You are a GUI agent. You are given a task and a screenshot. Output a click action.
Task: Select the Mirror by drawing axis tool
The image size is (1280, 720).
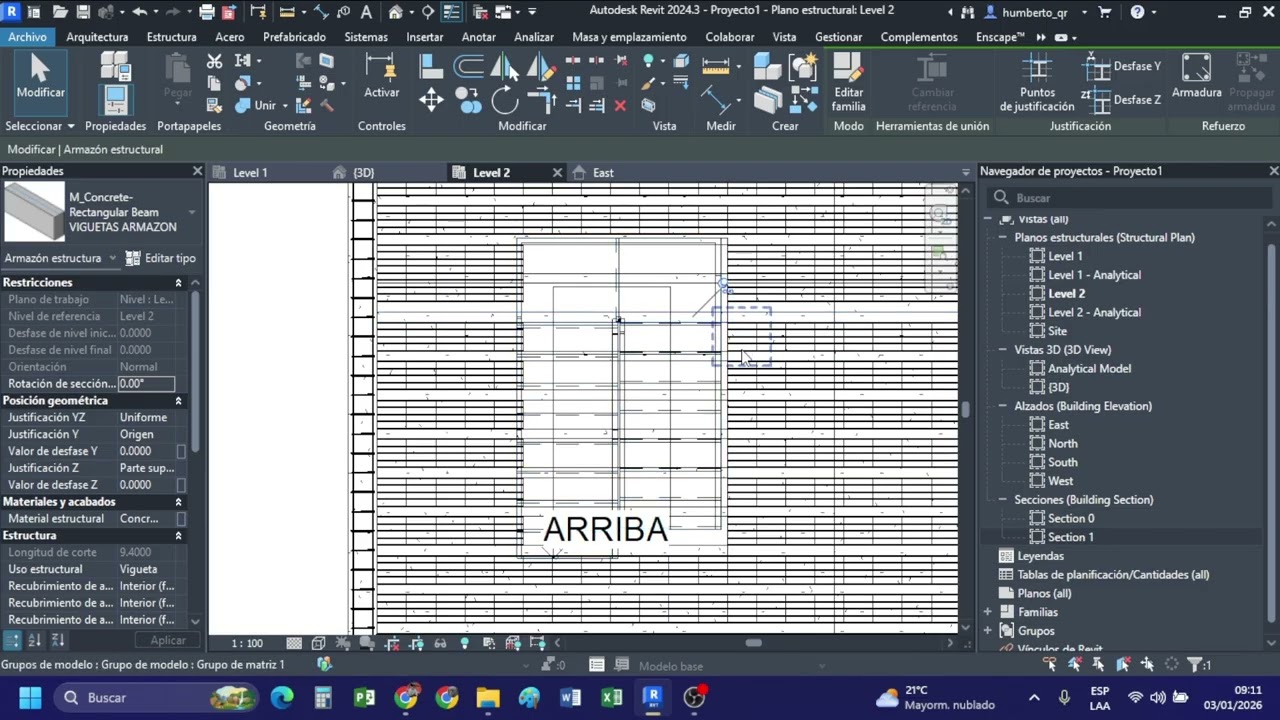[540, 67]
